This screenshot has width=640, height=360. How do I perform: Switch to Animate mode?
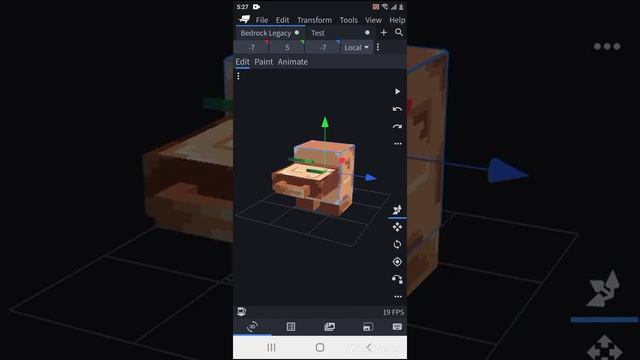(x=293, y=62)
